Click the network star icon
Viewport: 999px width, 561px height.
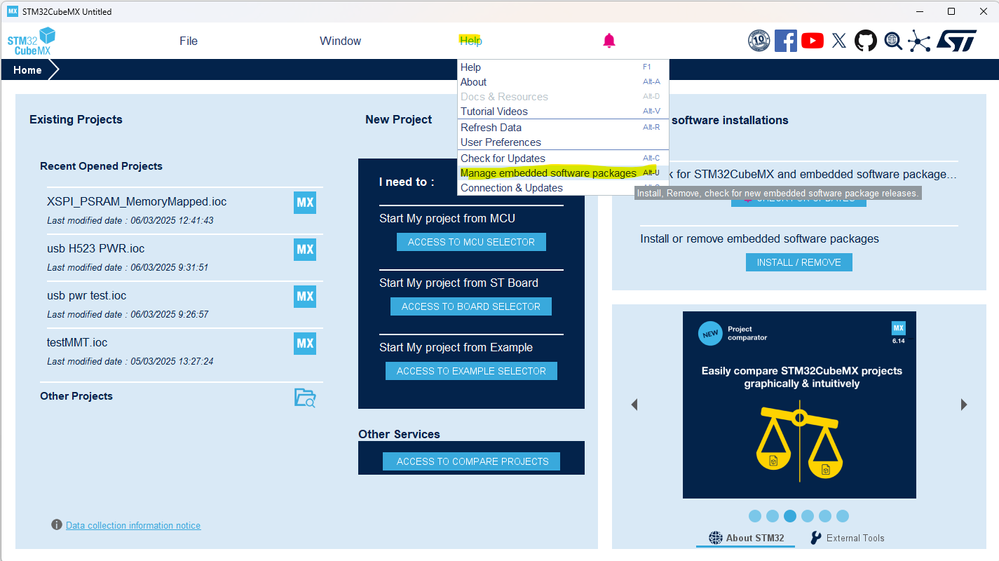(x=919, y=41)
